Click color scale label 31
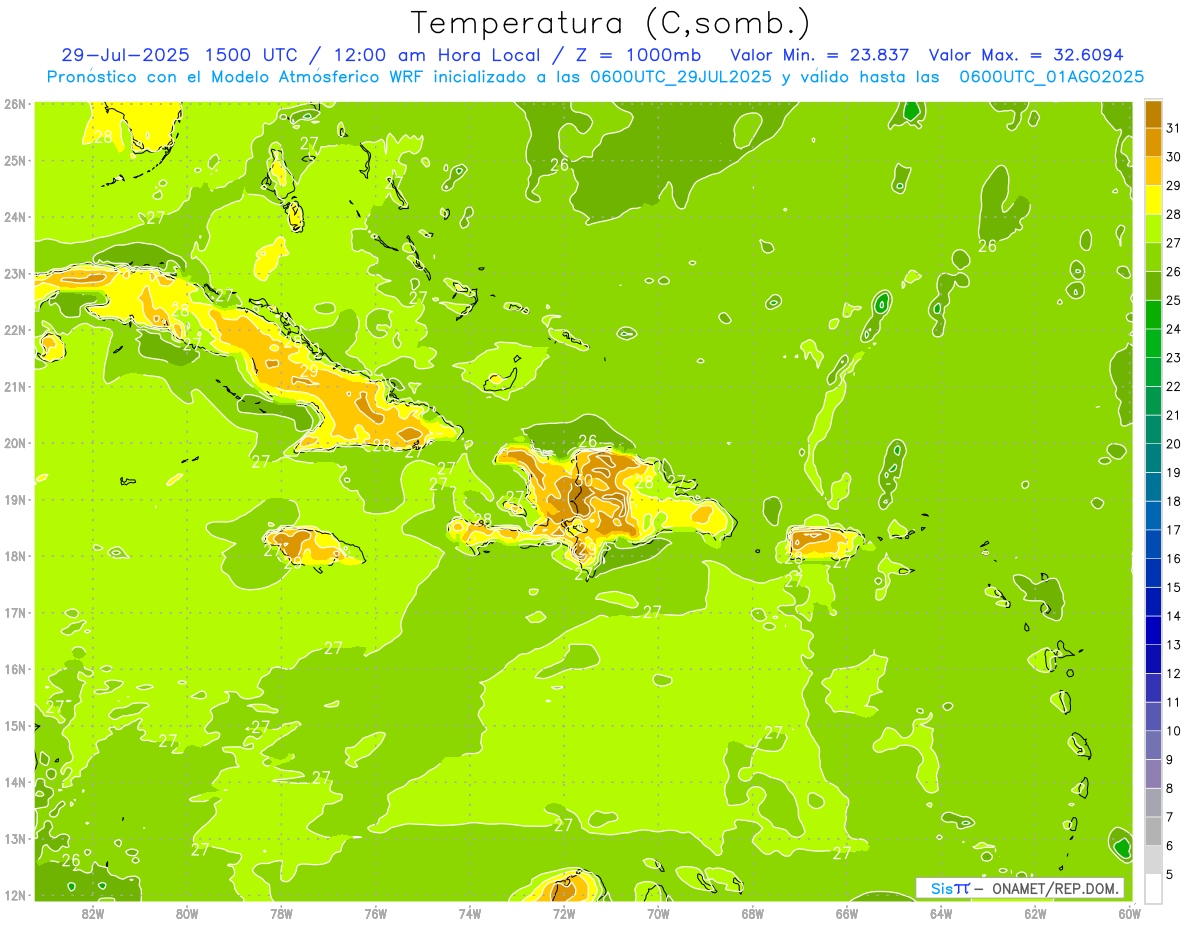Image resolution: width=1200 pixels, height=927 pixels. [1174, 128]
